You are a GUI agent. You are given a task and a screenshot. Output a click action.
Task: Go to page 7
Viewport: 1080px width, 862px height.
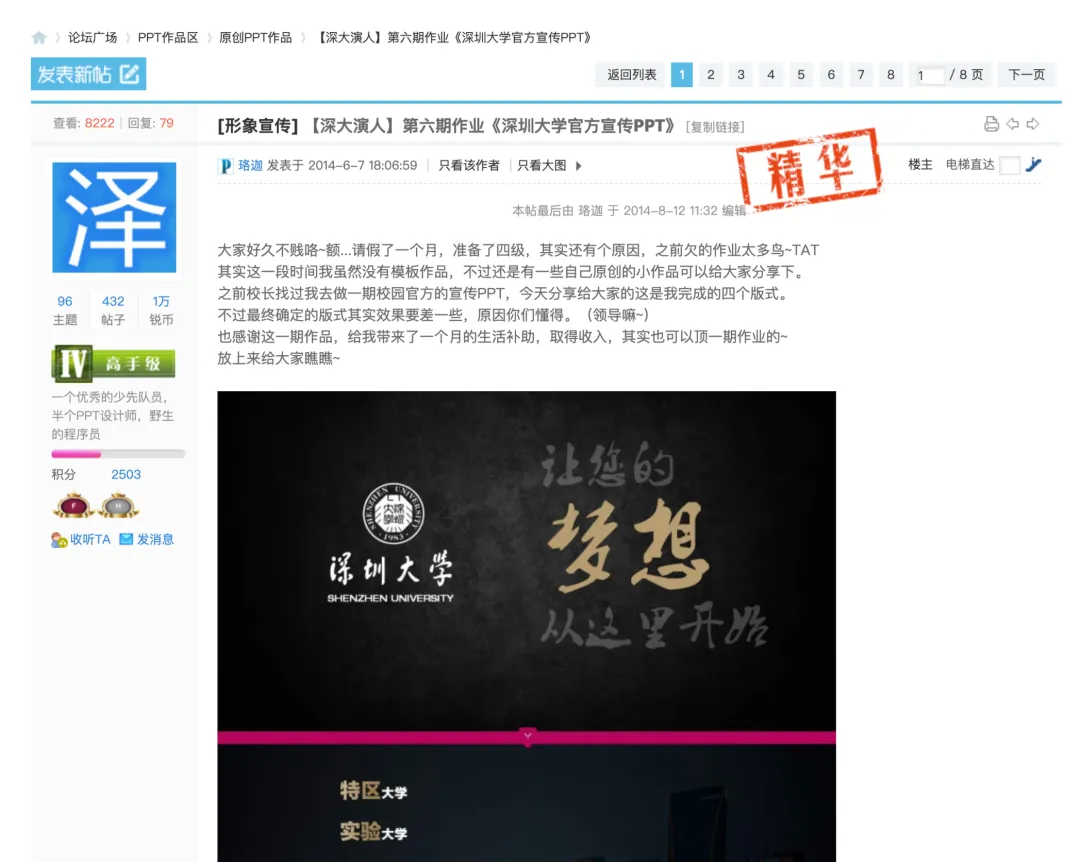(861, 74)
